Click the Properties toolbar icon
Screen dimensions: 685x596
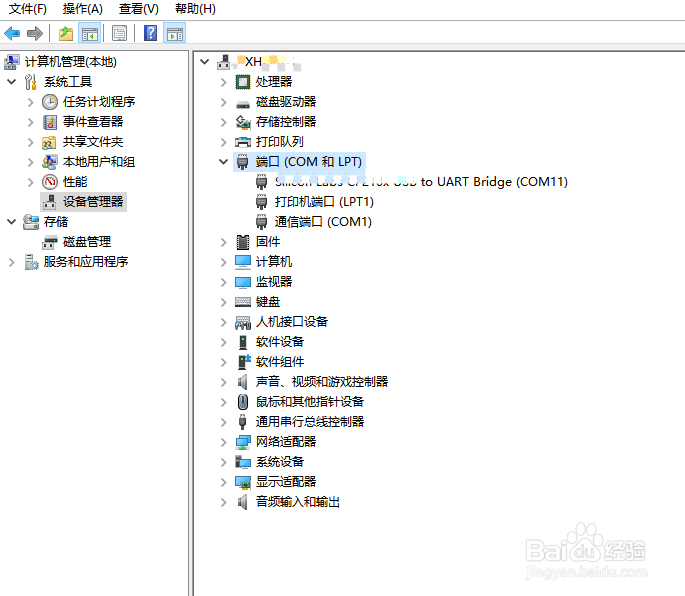click(x=119, y=33)
